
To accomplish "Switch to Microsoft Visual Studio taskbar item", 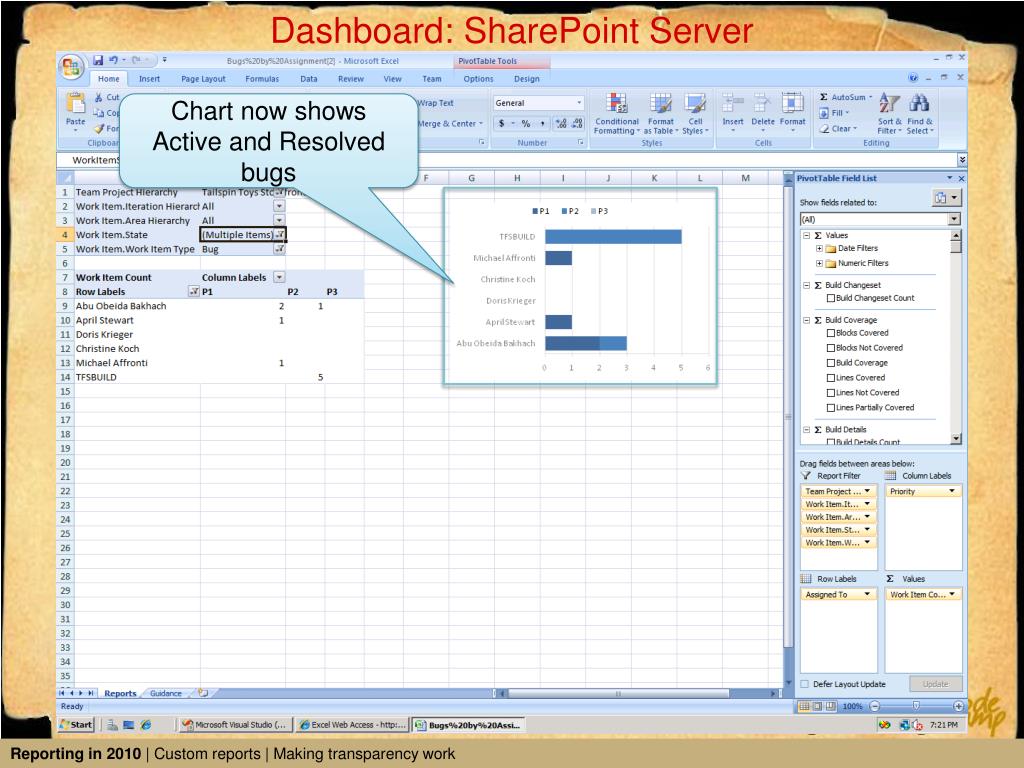I will point(234,724).
